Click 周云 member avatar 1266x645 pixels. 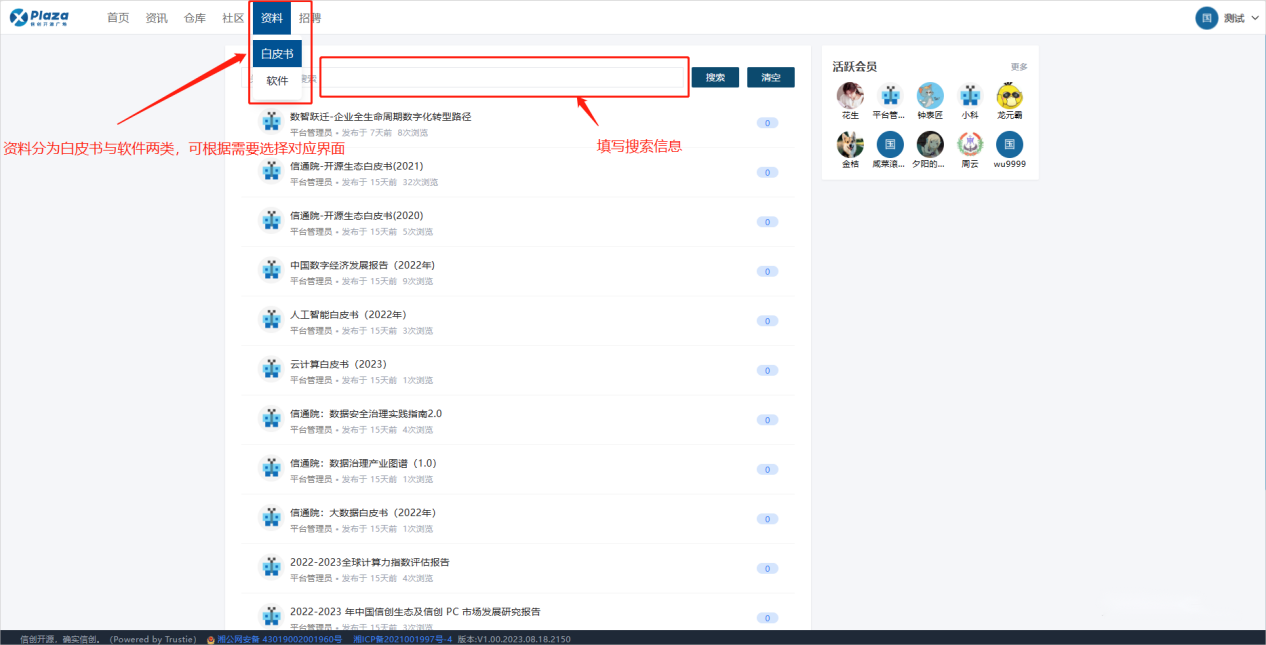pyautogui.click(x=970, y=144)
